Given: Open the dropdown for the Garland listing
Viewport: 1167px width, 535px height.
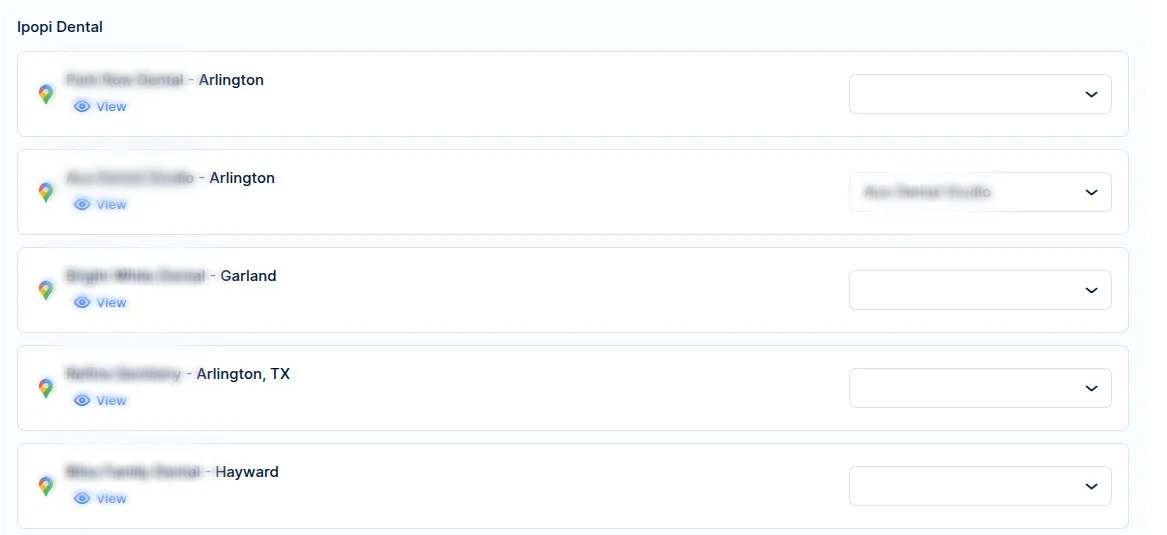Looking at the screenshot, I should pyautogui.click(x=979, y=290).
